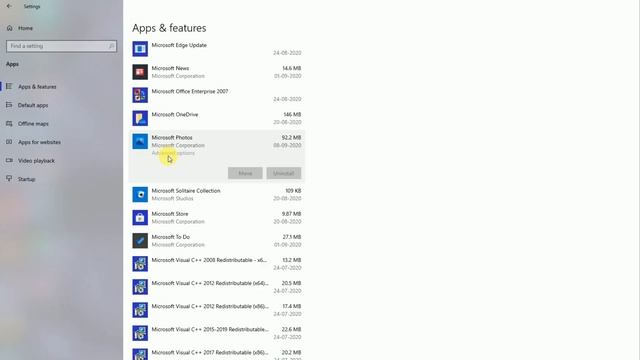This screenshot has height=360, width=640.
Task: Select Visual C++ 2012 Redistributable (x64) entry
Action: coord(217,287)
